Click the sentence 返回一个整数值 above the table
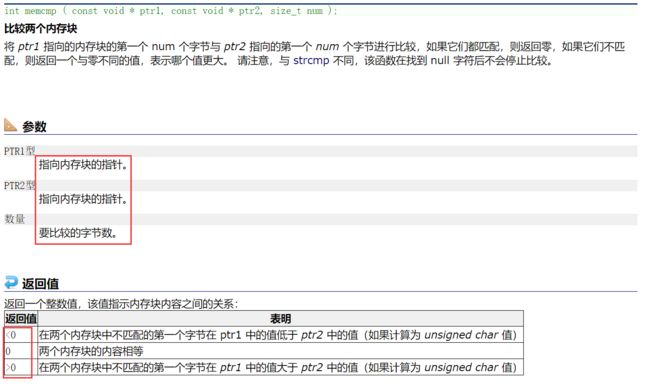 click(121, 304)
